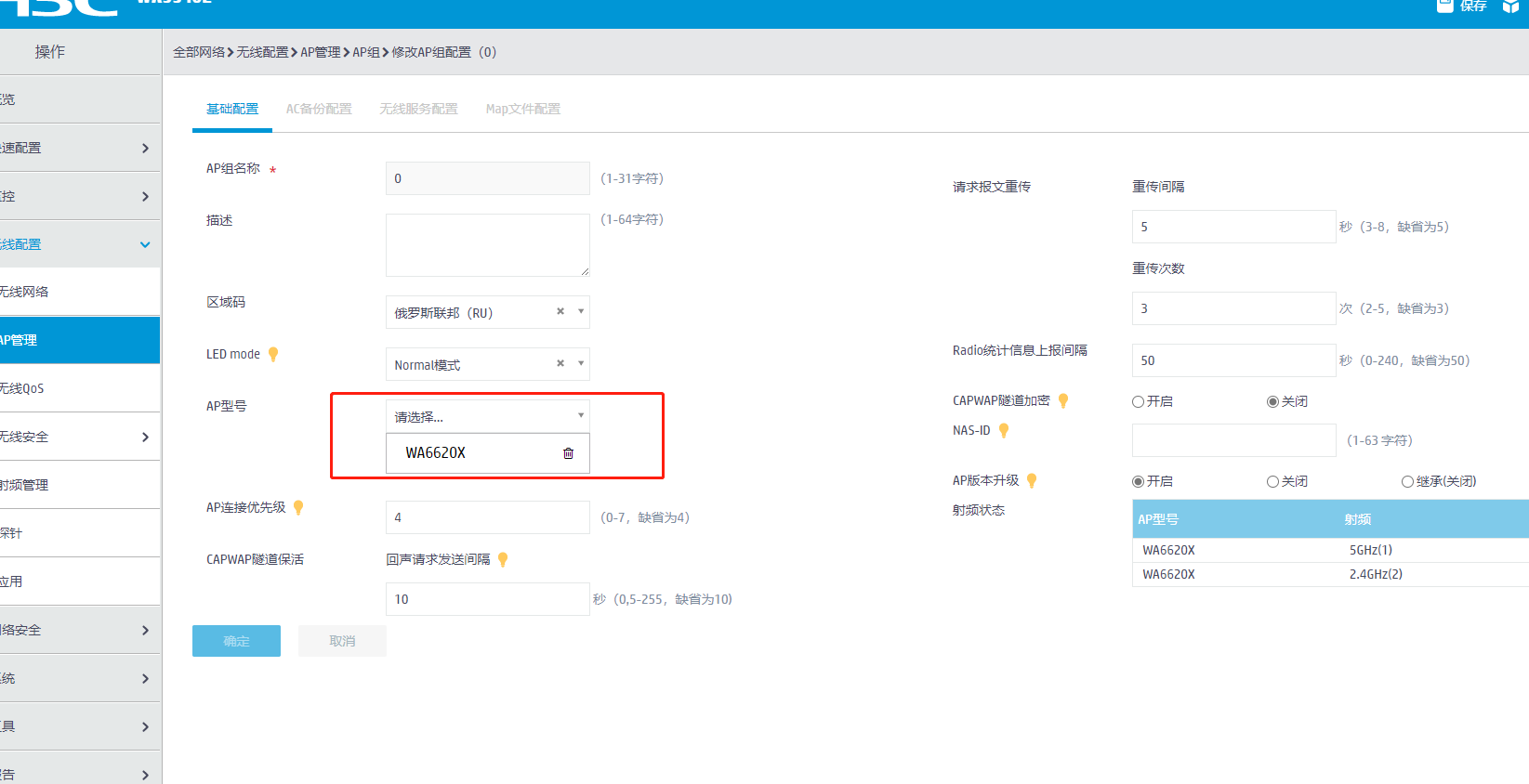The width and height of the screenshot is (1529, 784).
Task: Switch to the Map文件配置 tab
Action: click(x=523, y=109)
